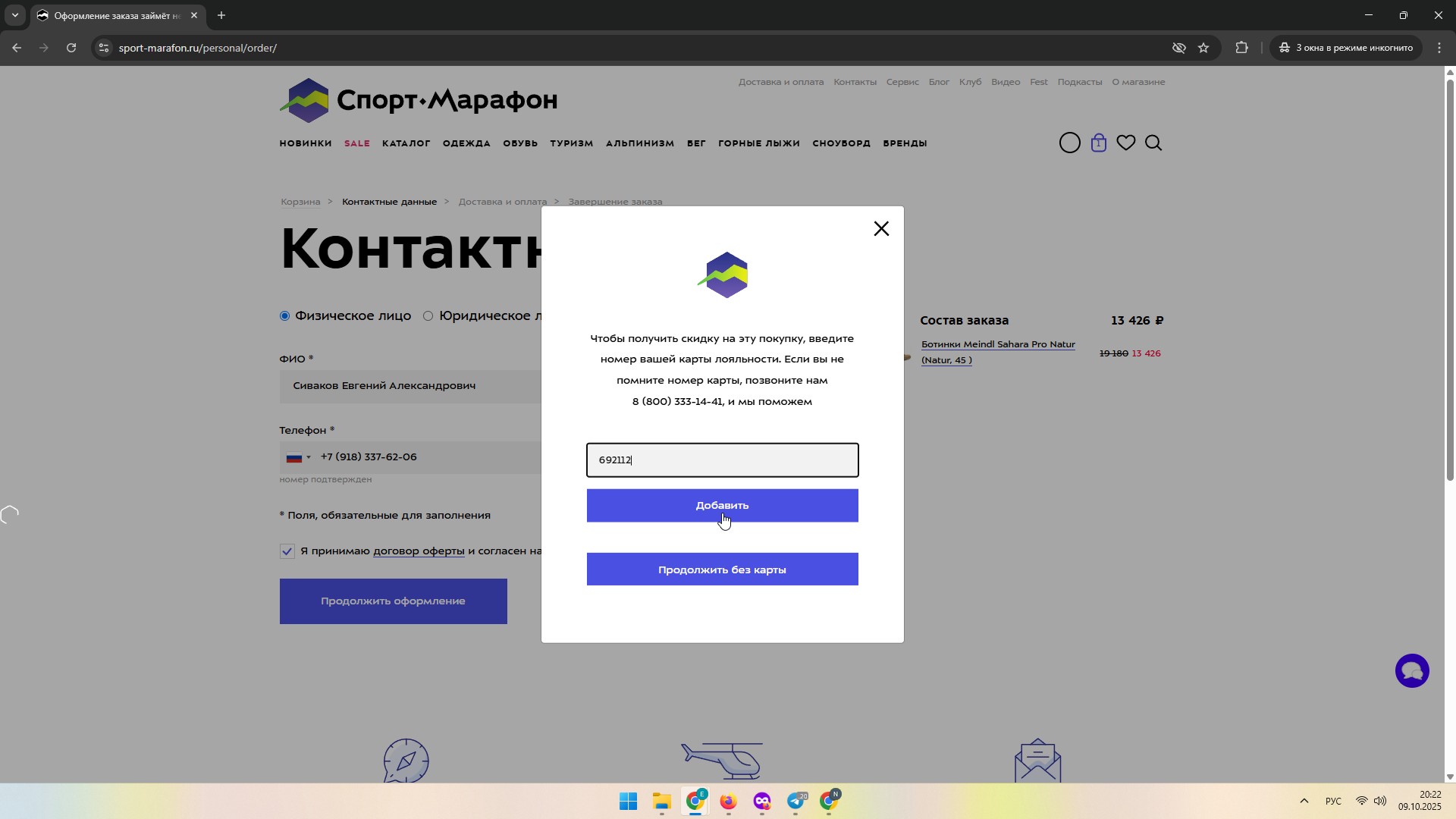Select the Физическое лицо radio button
This screenshot has width=1456, height=819.
[285, 316]
